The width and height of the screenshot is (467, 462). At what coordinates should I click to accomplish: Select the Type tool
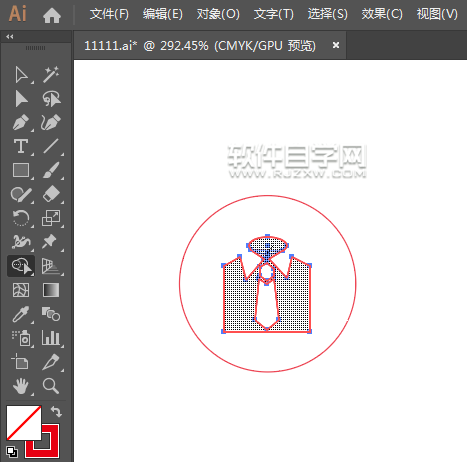tap(21, 146)
